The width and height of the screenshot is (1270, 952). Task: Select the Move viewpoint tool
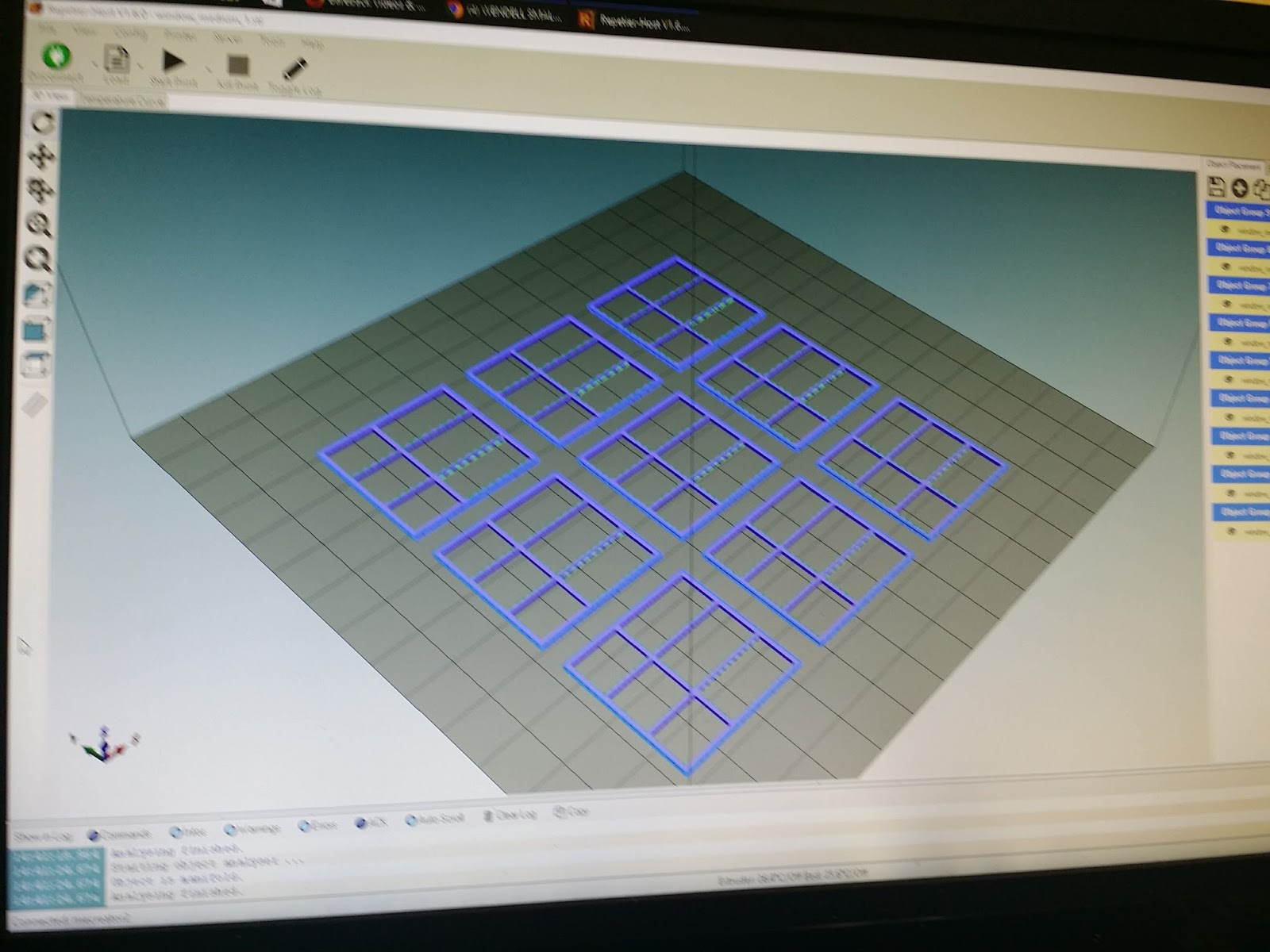pos(42,156)
